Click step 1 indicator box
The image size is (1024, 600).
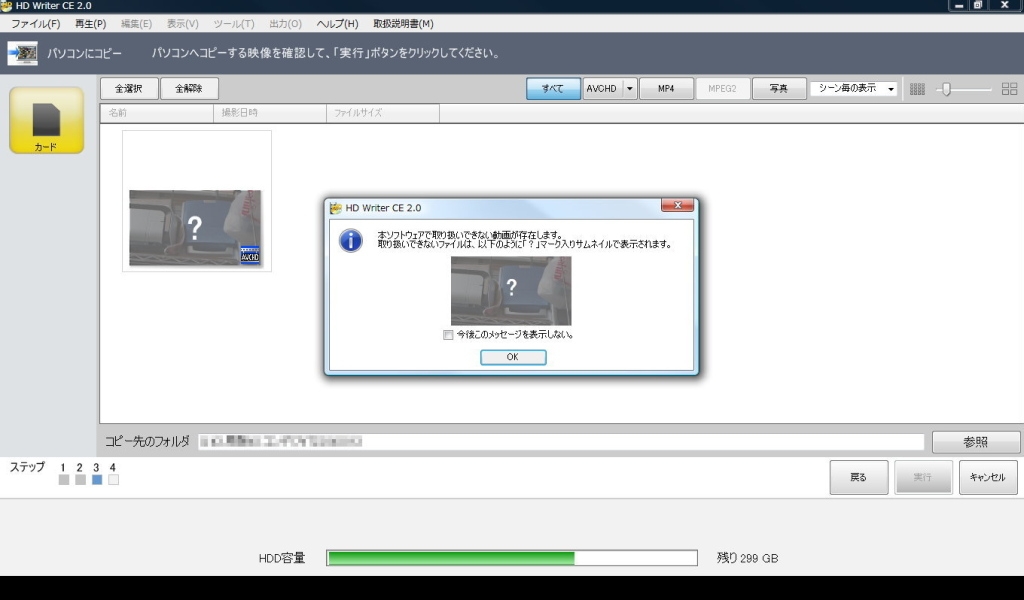coord(63,480)
